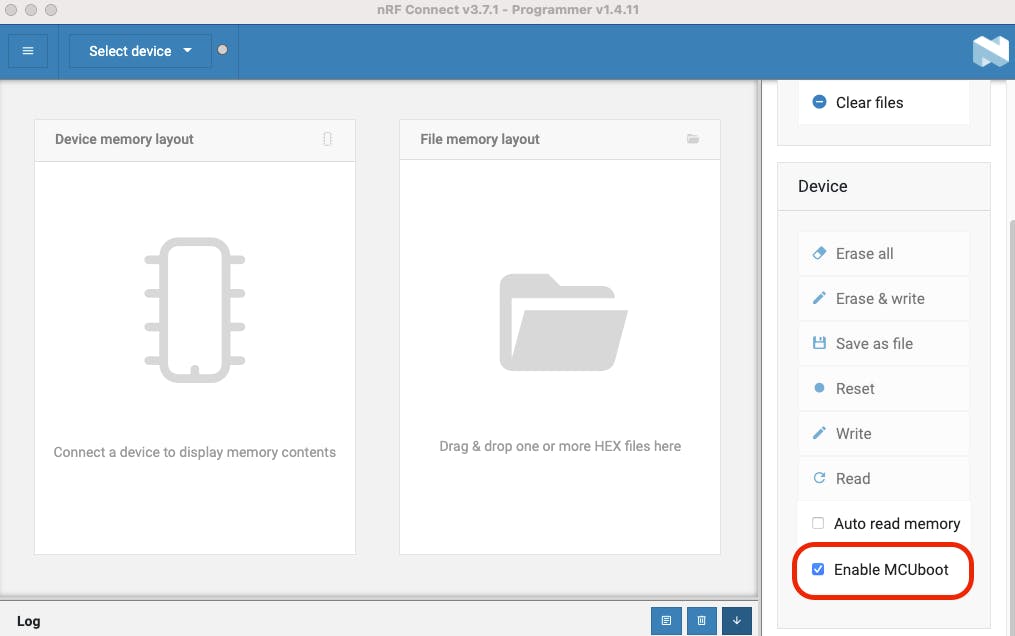Enable the Auto read memory checkbox
The image size is (1015, 636).
pyautogui.click(x=818, y=523)
